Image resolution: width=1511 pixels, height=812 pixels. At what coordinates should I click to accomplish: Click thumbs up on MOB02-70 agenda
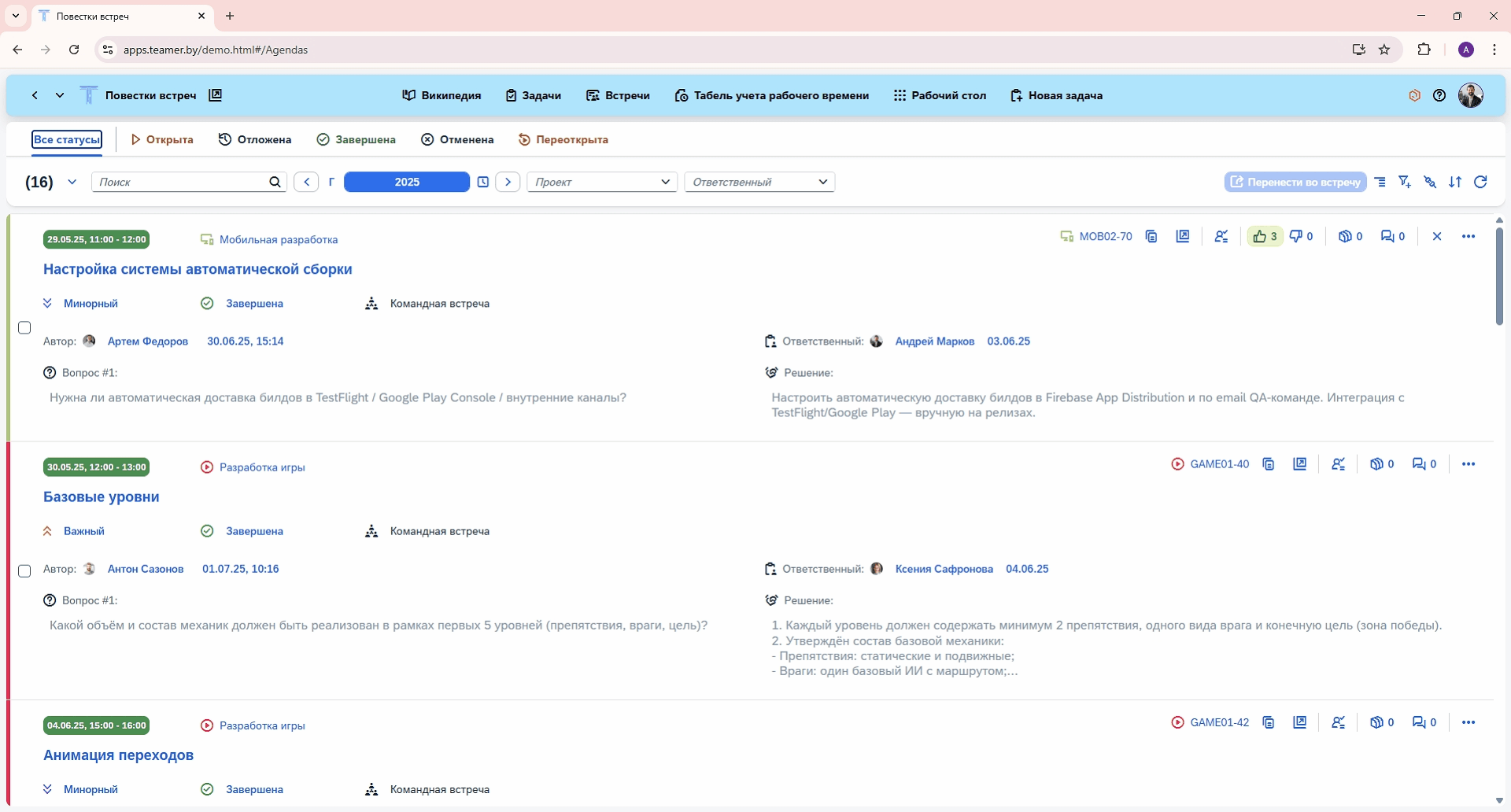tap(1265, 236)
